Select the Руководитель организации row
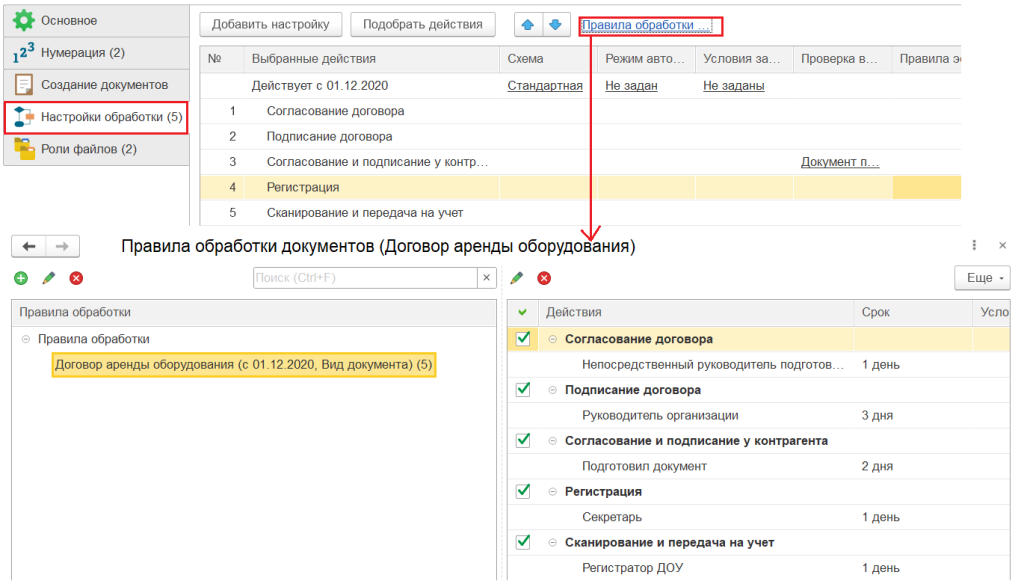 758,415
